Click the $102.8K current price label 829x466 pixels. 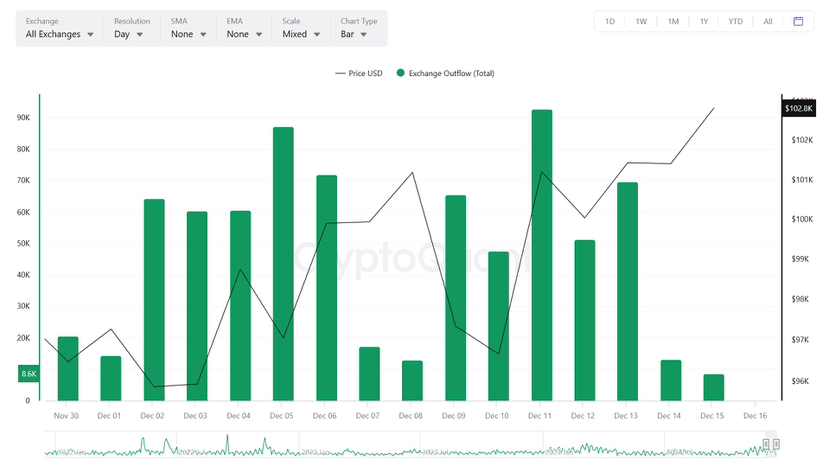tap(799, 108)
